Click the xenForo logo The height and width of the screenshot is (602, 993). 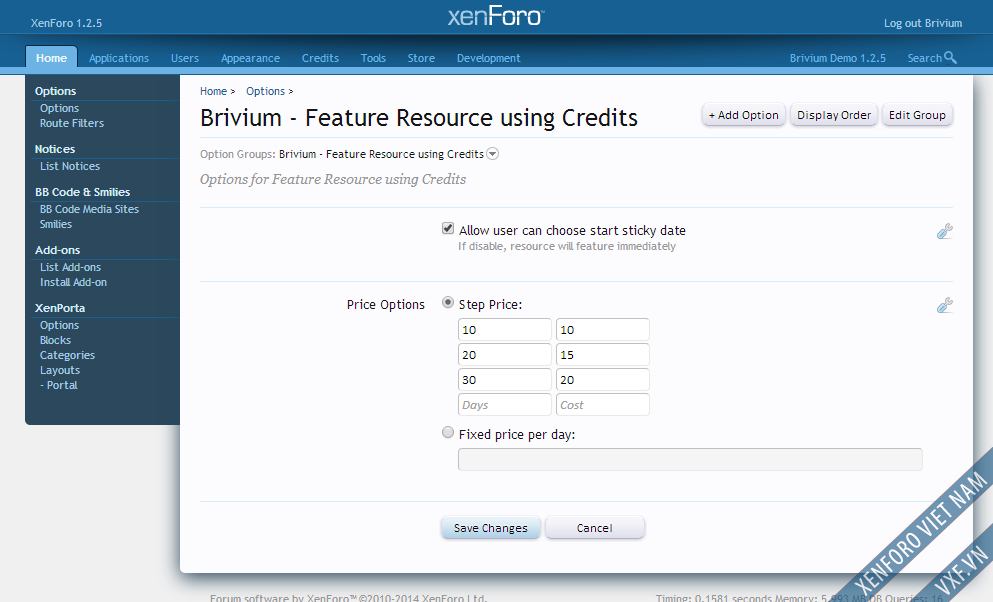(496, 16)
